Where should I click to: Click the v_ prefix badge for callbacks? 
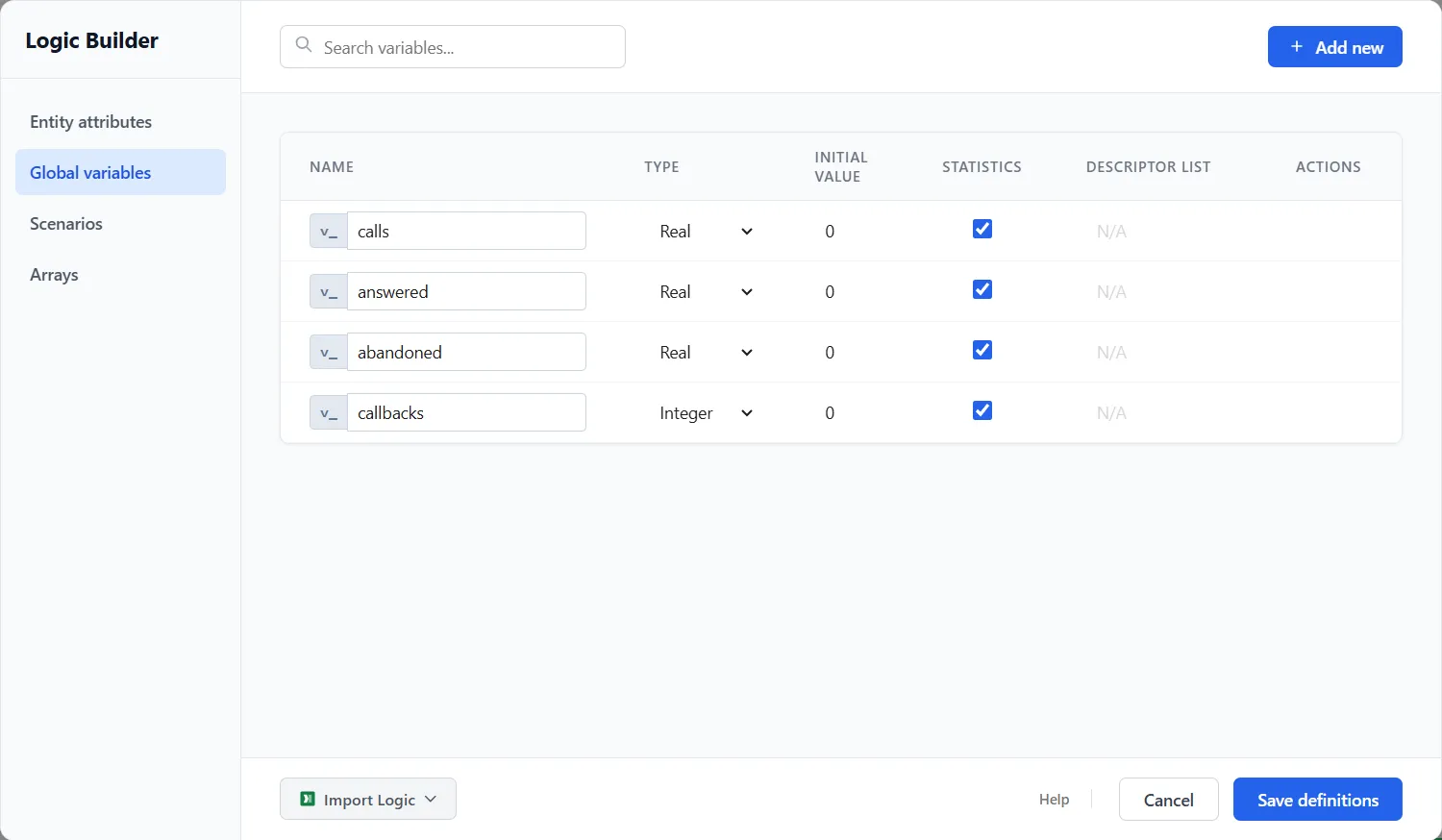pyautogui.click(x=329, y=413)
